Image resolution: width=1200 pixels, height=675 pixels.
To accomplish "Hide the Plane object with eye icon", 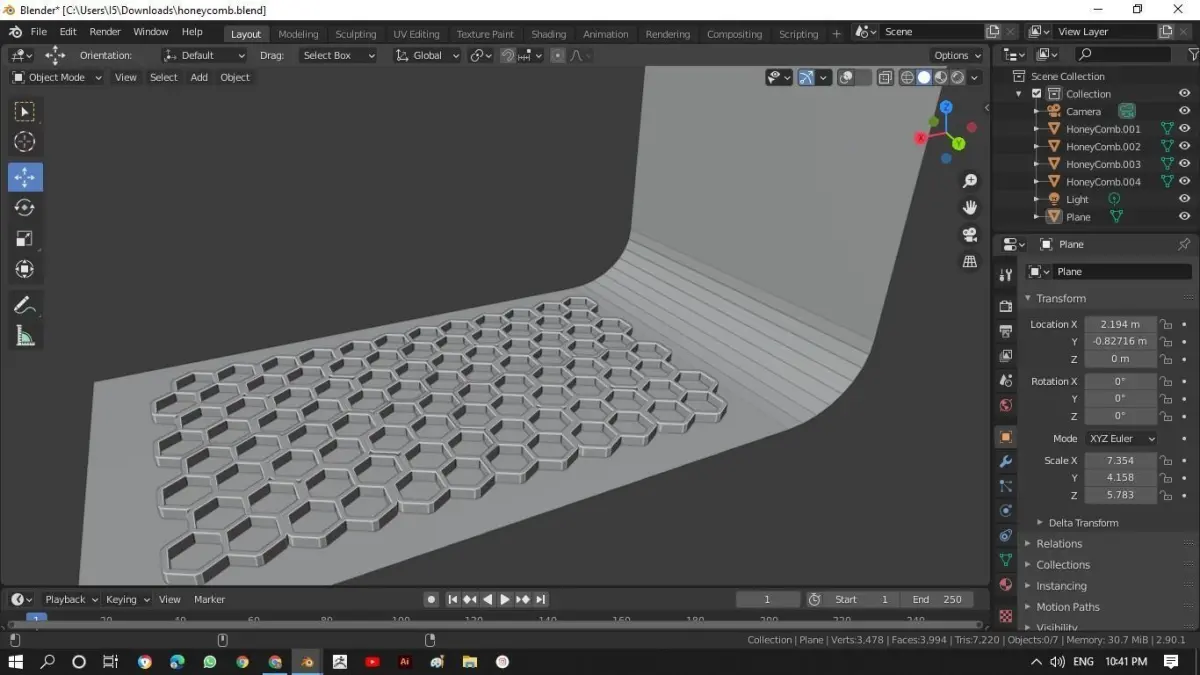I will [x=1184, y=217].
